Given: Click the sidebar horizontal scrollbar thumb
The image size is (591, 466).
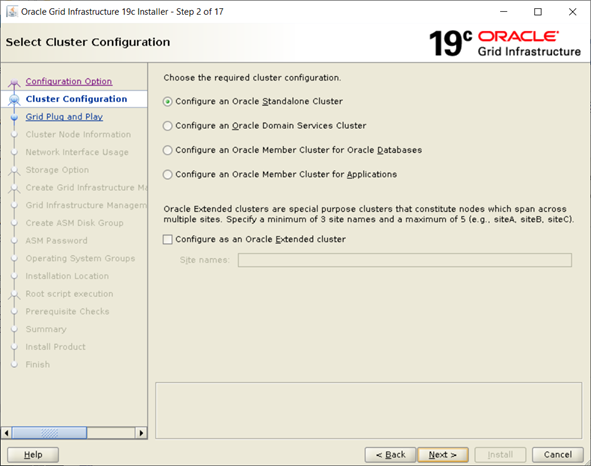Looking at the screenshot, I should [49, 433].
